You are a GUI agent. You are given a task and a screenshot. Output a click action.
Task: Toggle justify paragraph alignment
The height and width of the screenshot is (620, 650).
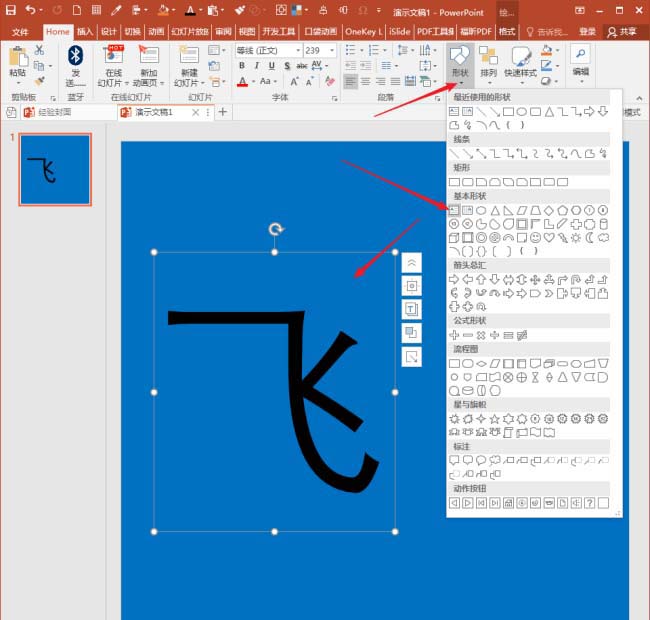(395, 81)
